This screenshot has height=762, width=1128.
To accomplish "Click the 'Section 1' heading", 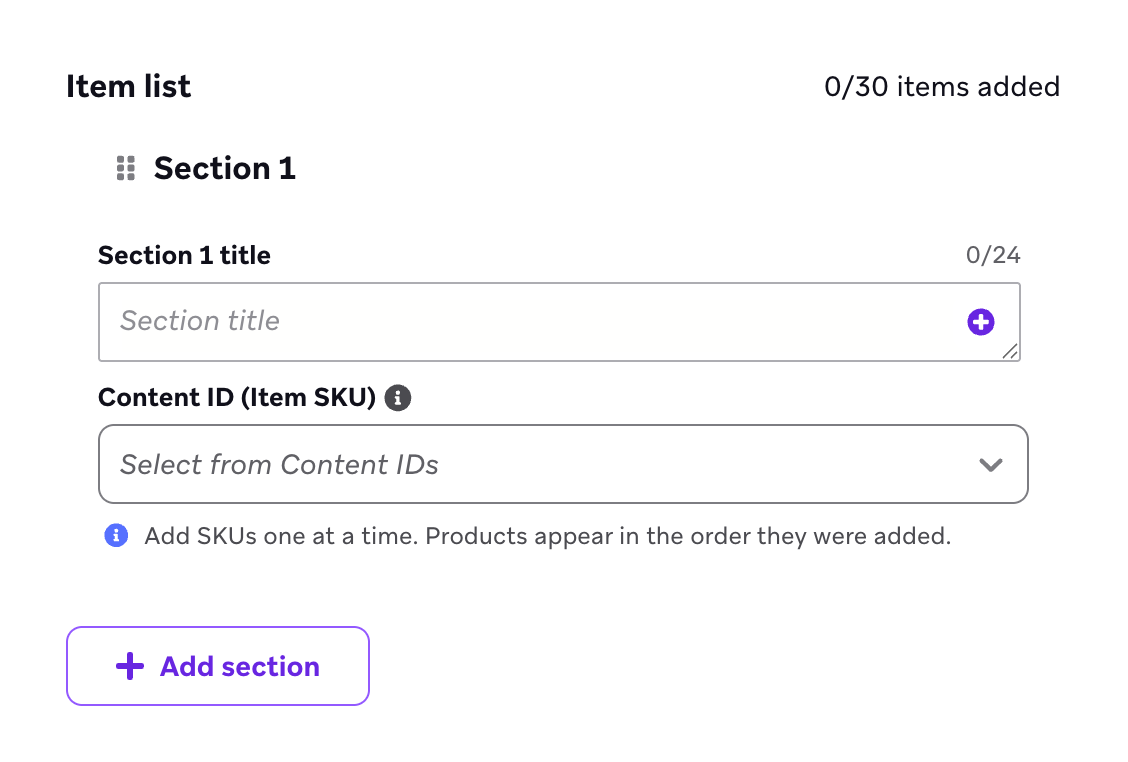I will 224,168.
